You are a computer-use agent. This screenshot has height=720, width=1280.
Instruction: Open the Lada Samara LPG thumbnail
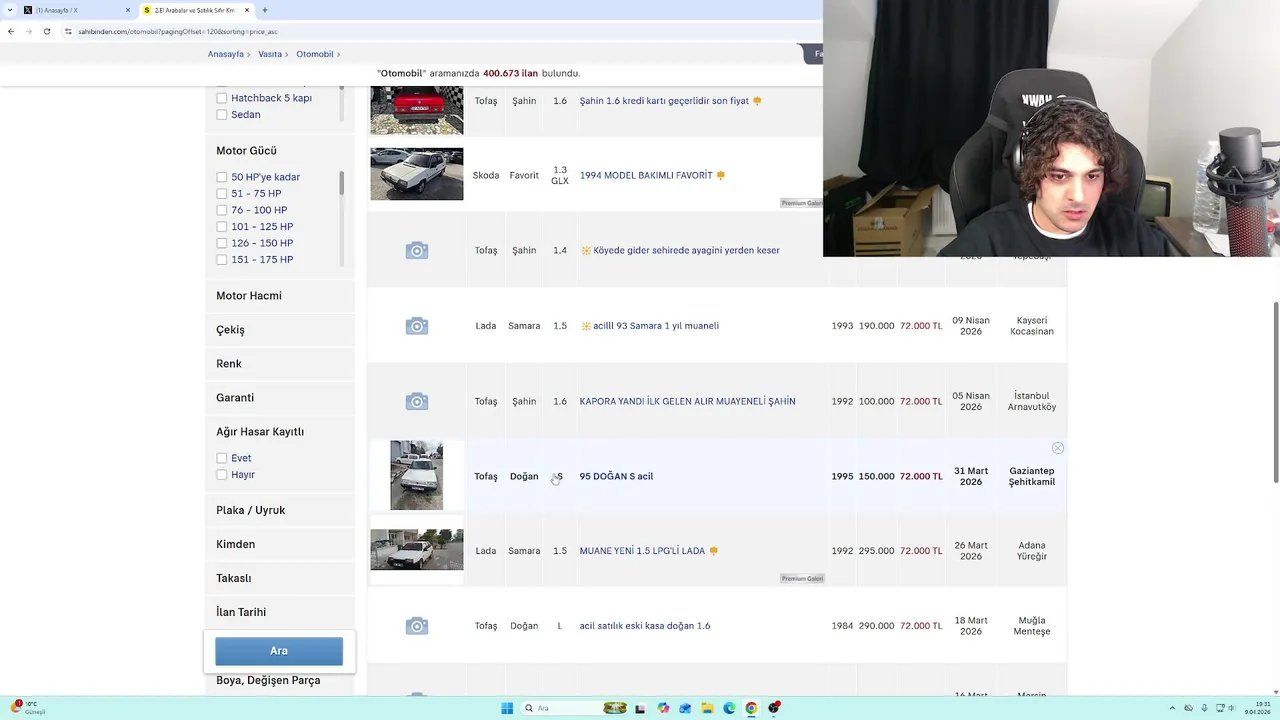417,550
